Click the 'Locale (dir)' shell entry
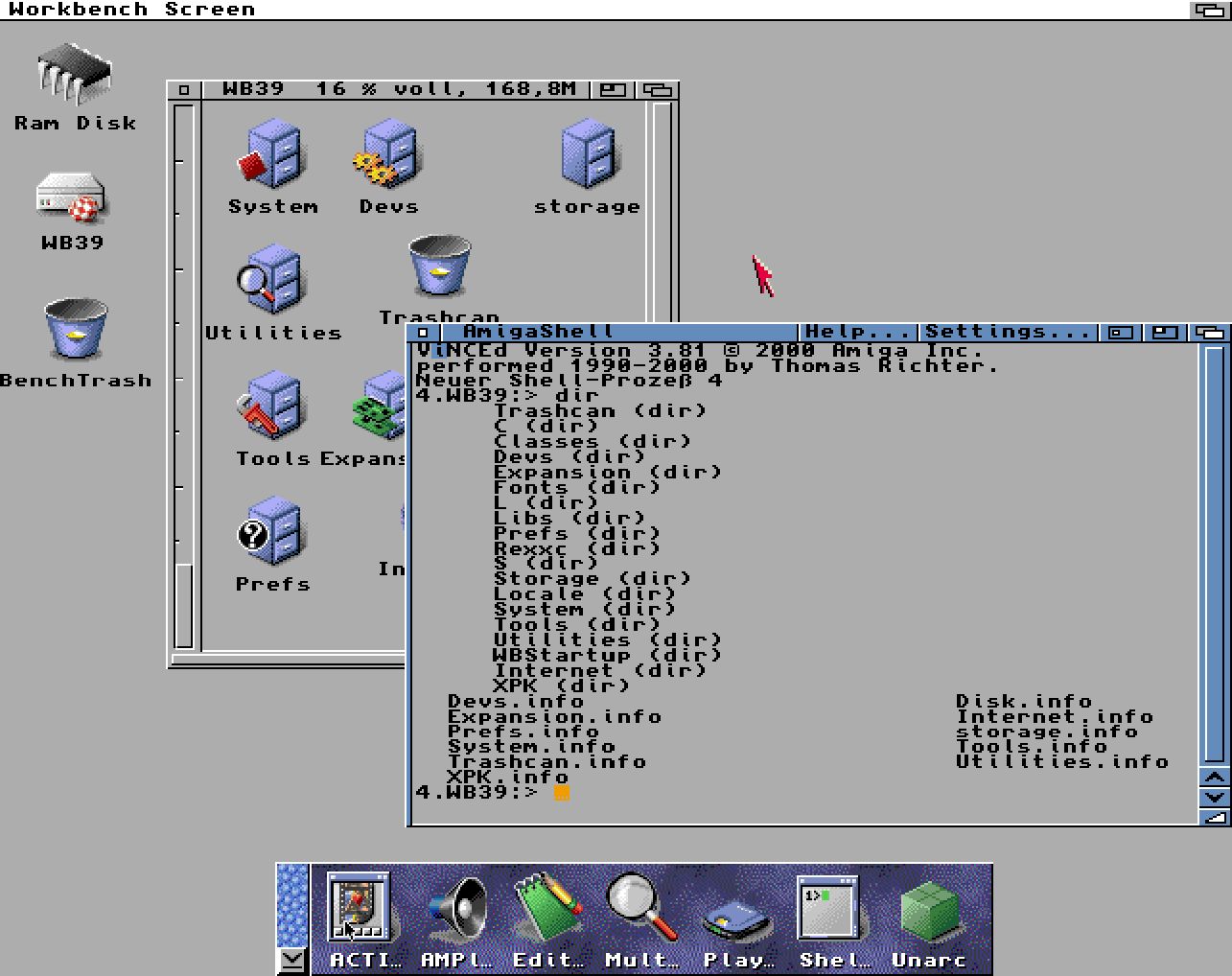The width and height of the screenshot is (1232, 976). 586,594
